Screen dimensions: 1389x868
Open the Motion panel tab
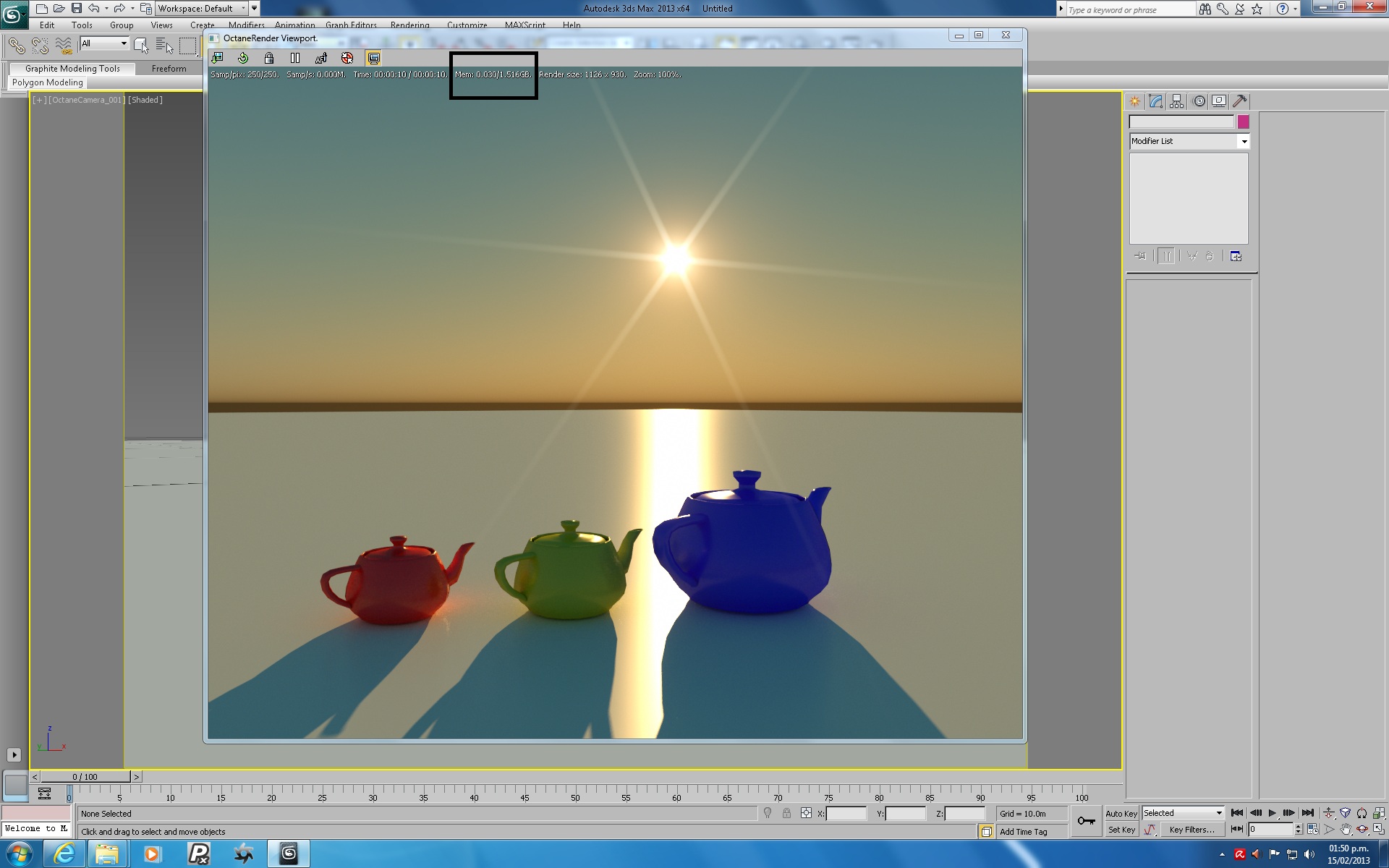pos(1199,101)
